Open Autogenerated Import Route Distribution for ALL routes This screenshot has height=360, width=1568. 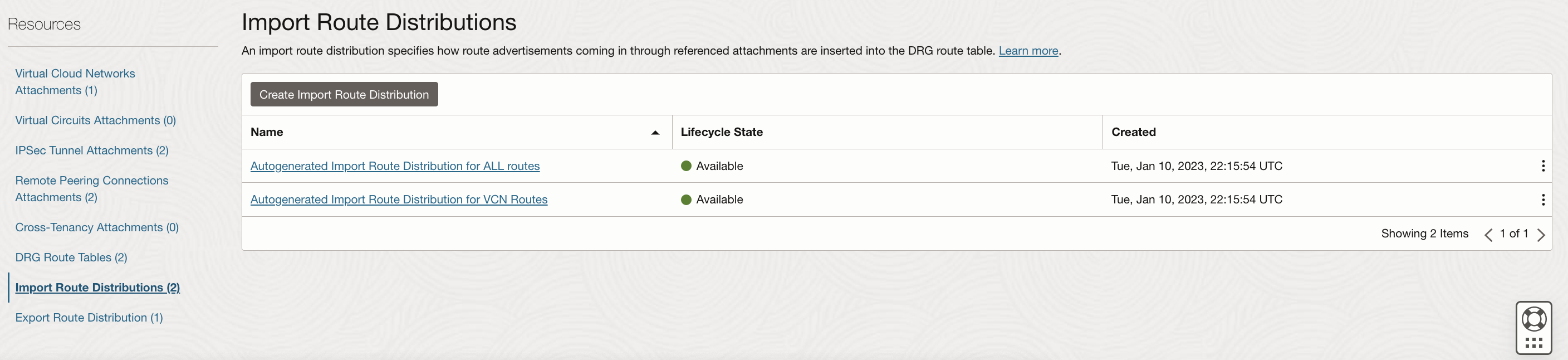tap(395, 166)
